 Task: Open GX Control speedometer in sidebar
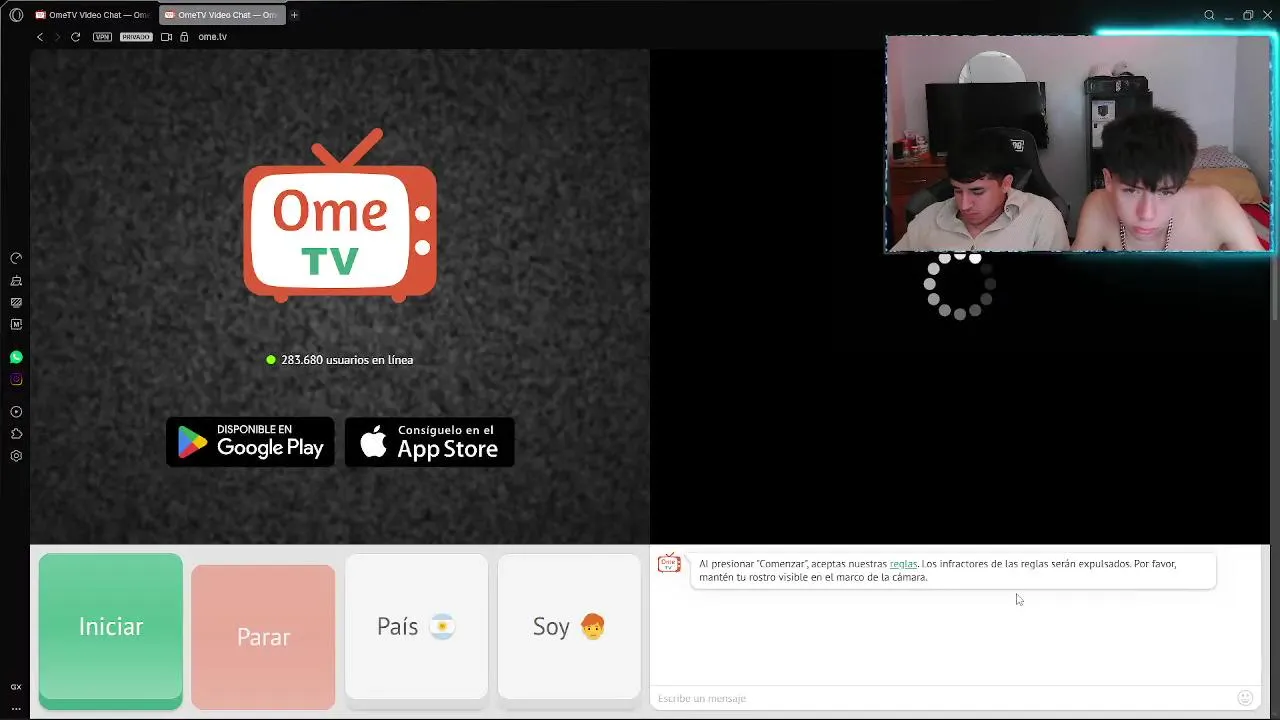pos(16,258)
